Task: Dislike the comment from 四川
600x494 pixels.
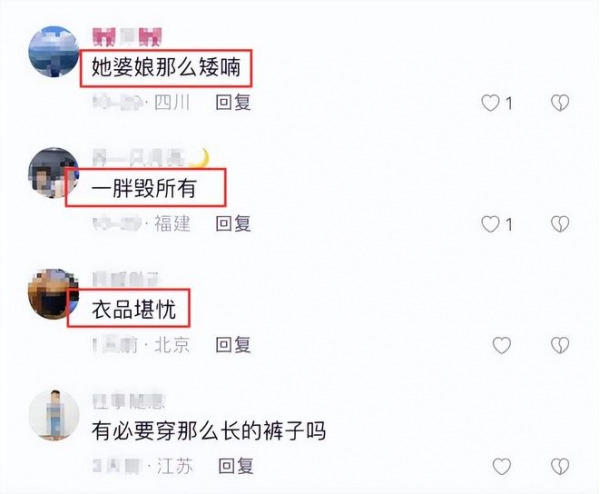Action: [560, 103]
